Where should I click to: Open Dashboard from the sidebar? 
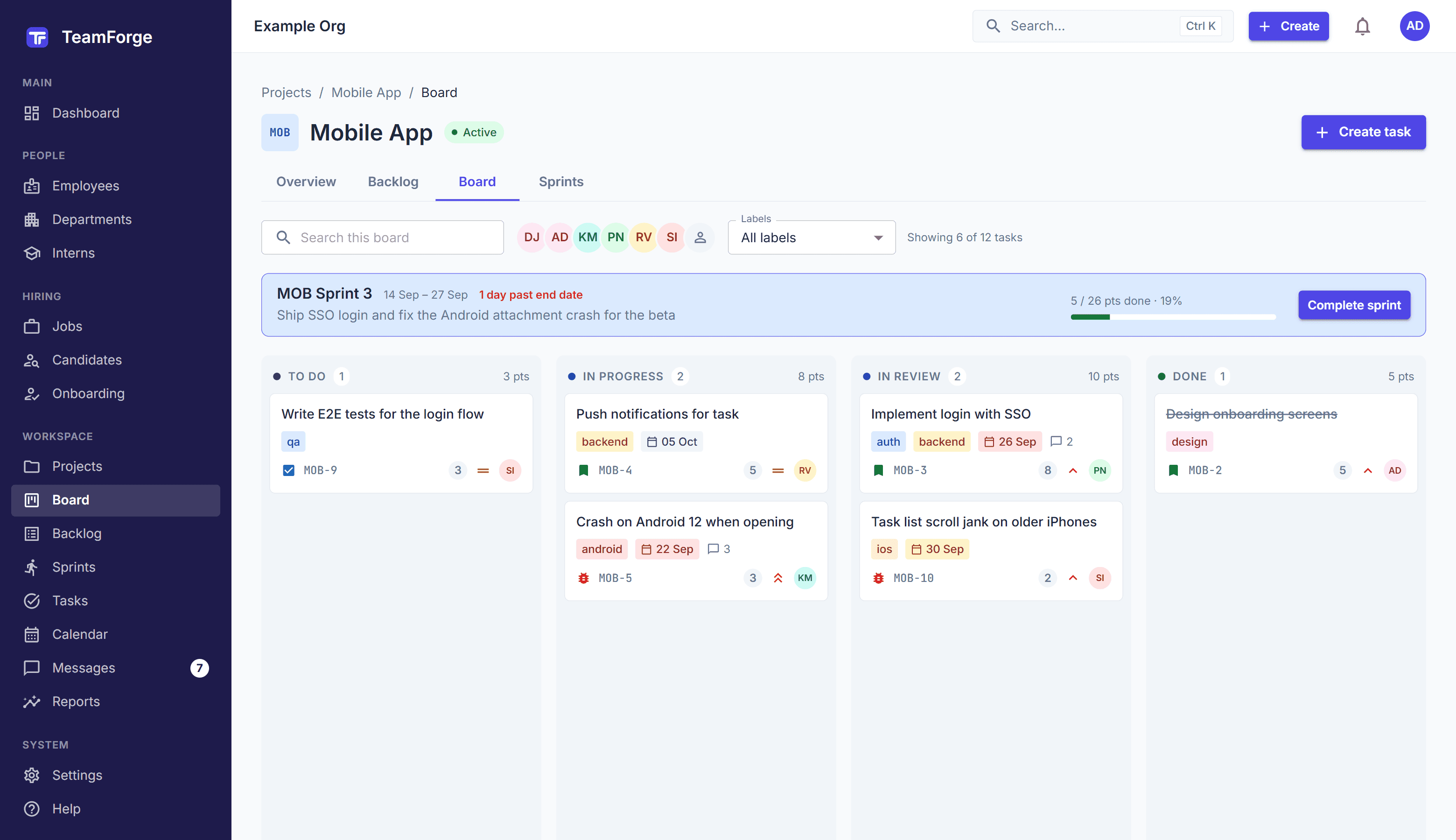tap(115, 113)
